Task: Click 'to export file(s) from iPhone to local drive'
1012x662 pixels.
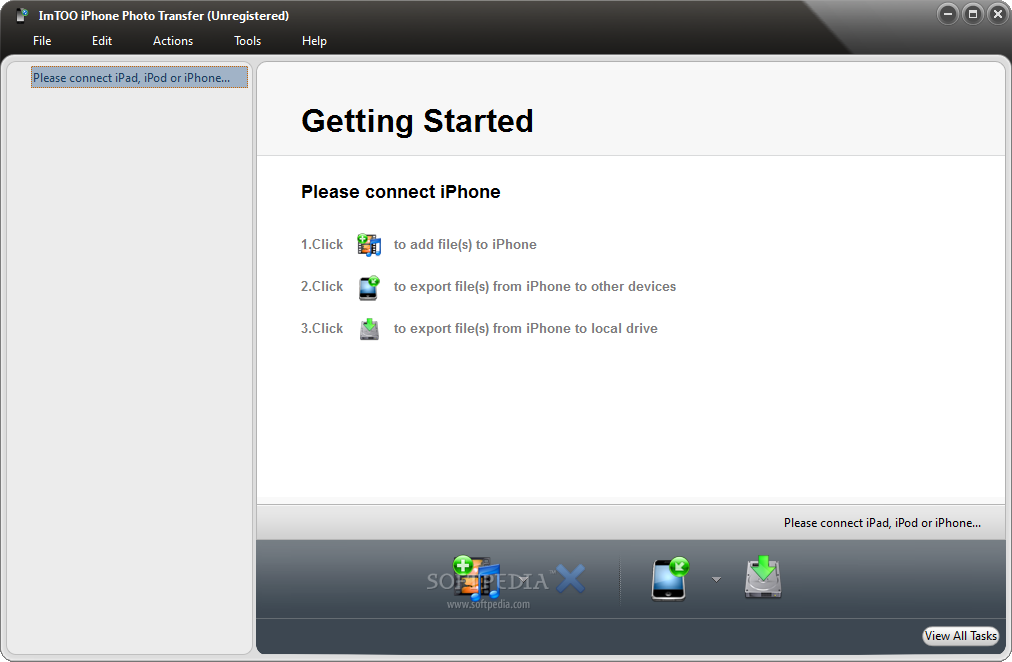Action: (526, 328)
